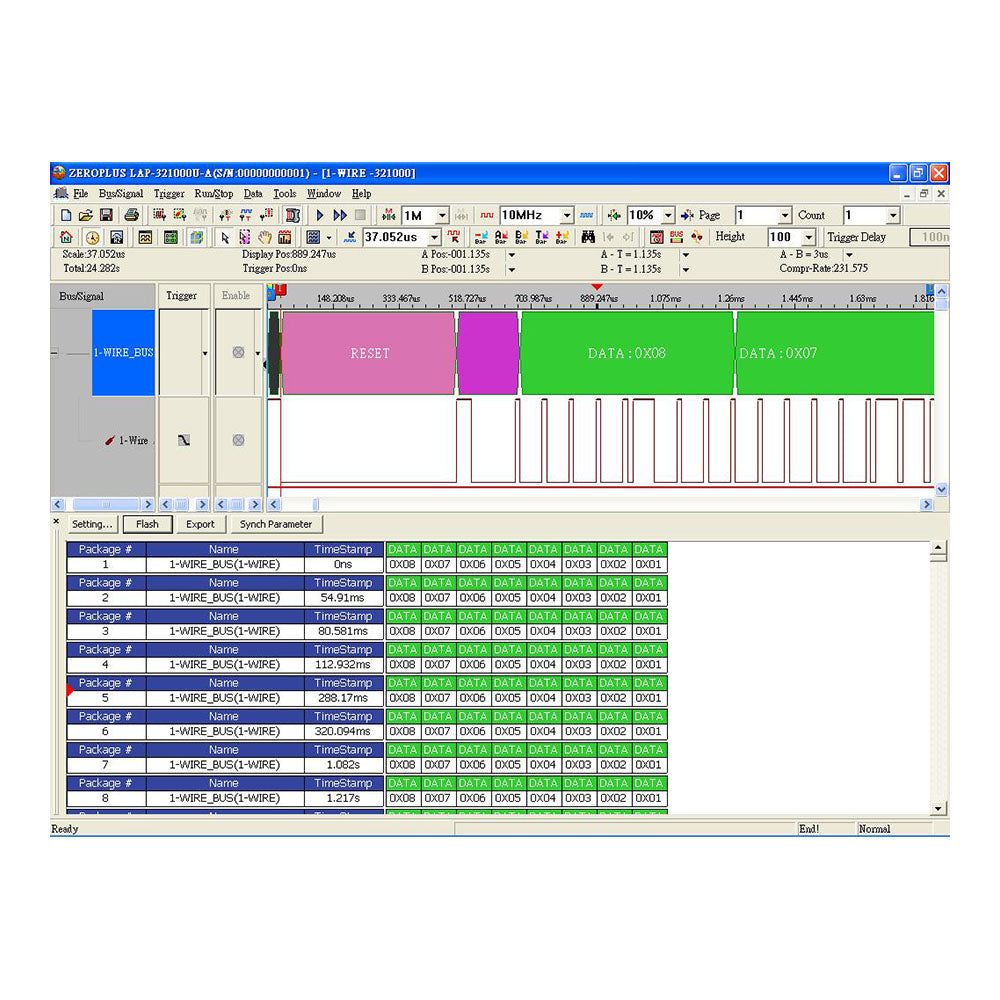Select the arrow cursor tool icon
This screenshot has height=1000, width=1000.
226,237
